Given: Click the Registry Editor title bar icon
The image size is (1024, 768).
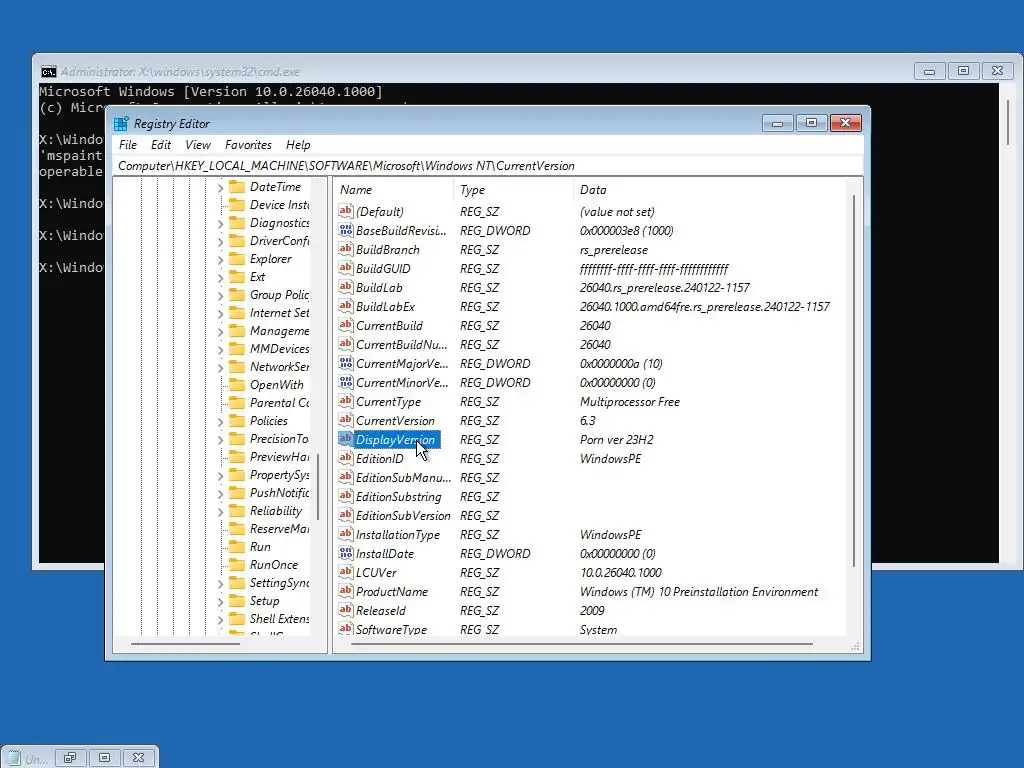Looking at the screenshot, I should pos(121,123).
